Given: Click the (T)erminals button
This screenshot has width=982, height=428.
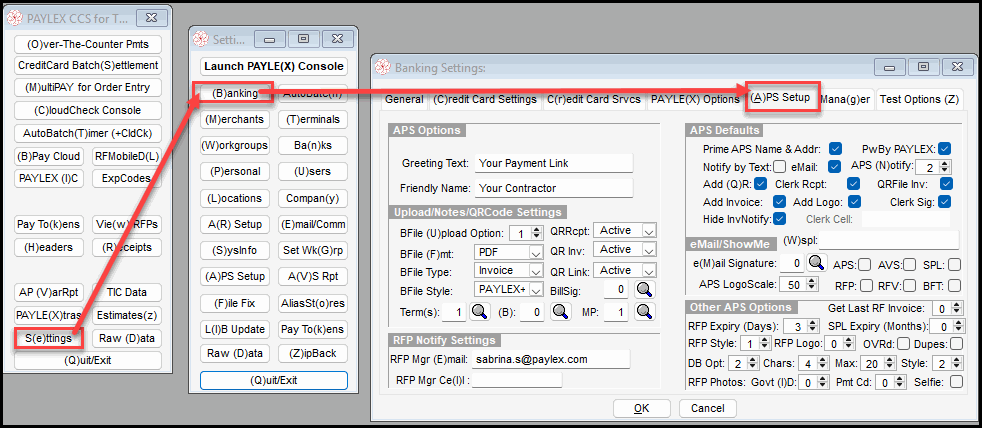Looking at the screenshot, I should (313, 119).
